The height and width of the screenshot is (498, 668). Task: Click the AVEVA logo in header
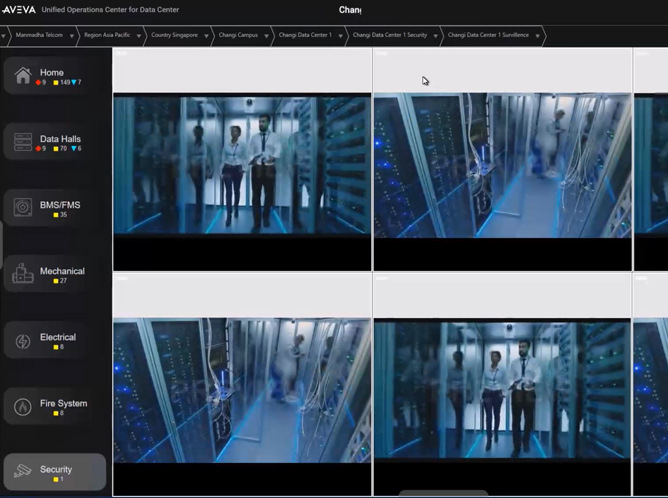coord(18,9)
